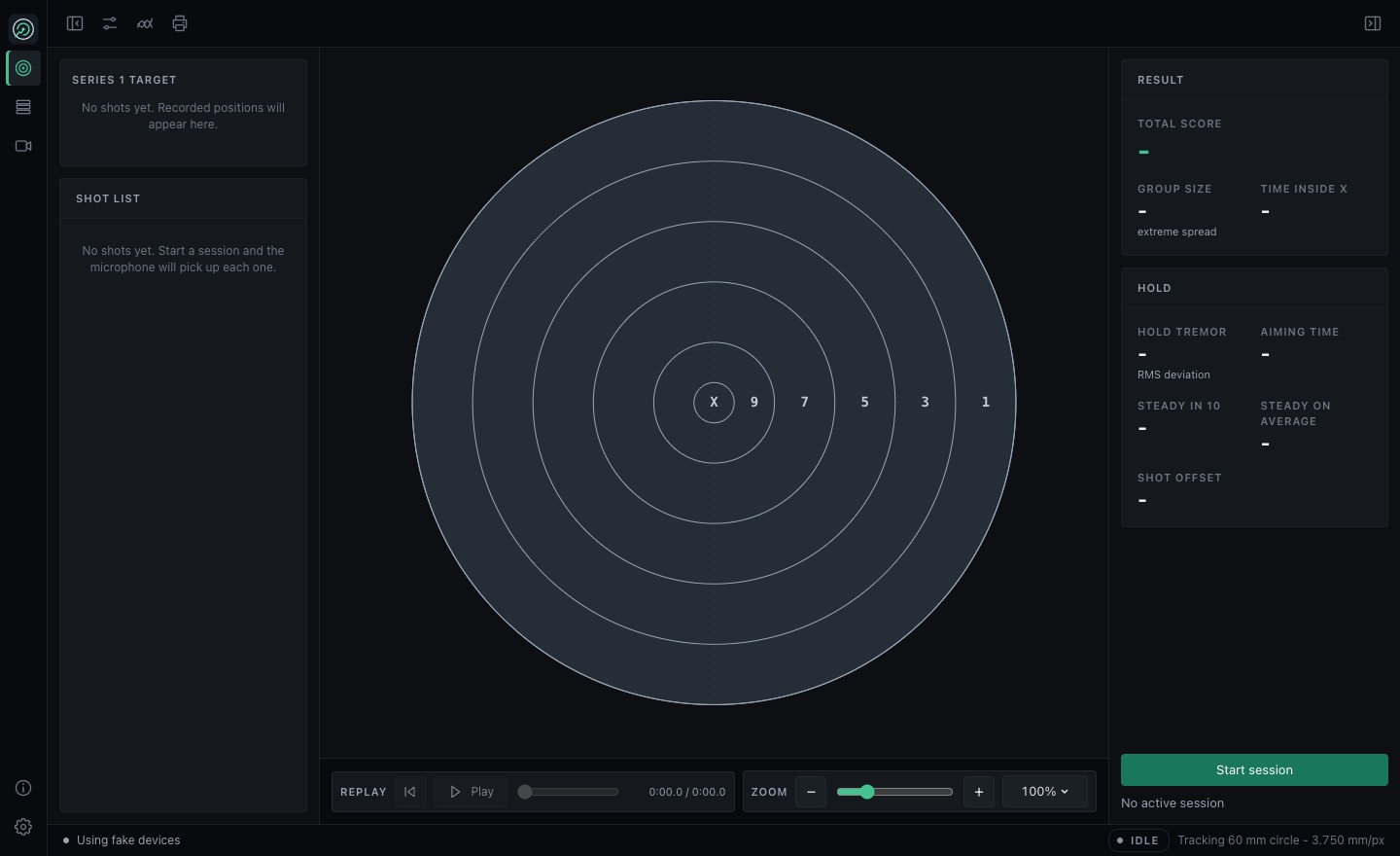Click the 'STEADY ON AVERAGE' label

[x=1296, y=413]
